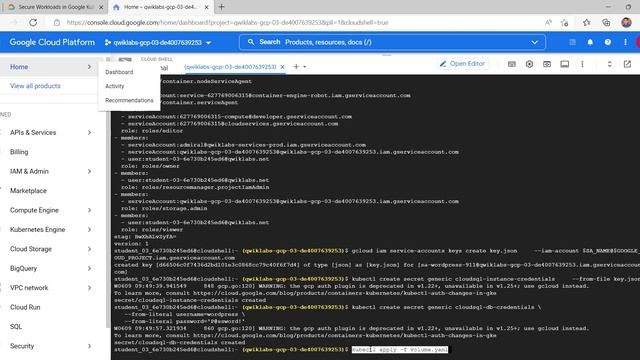The height and width of the screenshot is (360, 640).
Task: Click the user account avatar in console header
Action: tap(638, 42)
